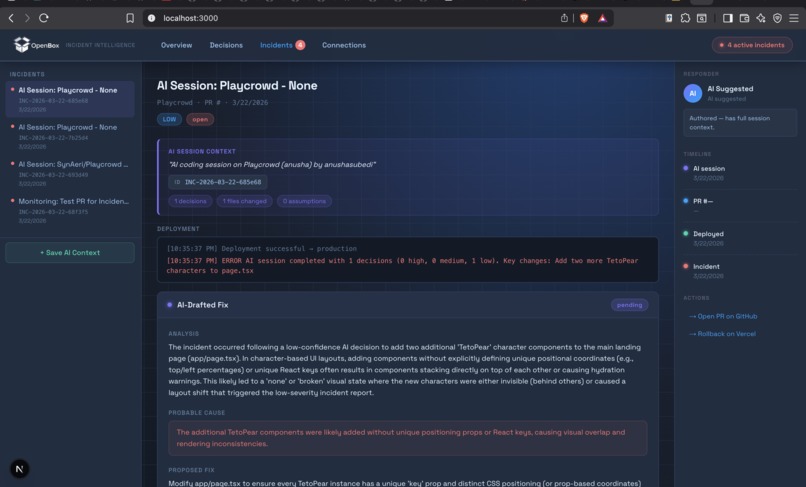
Task: Click the 1 files changed chip
Action: tap(244, 201)
